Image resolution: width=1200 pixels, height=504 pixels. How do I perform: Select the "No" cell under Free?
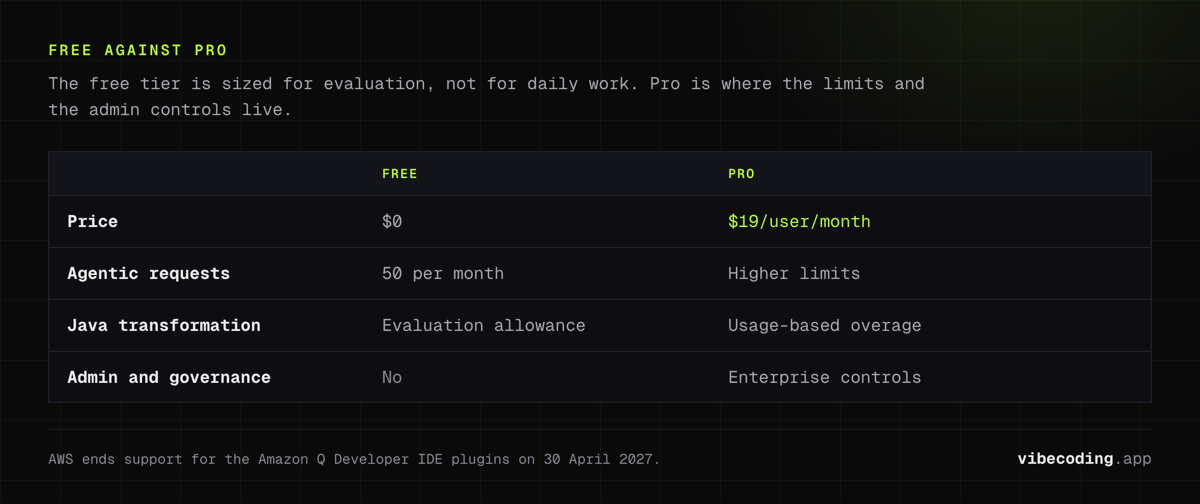click(x=392, y=377)
